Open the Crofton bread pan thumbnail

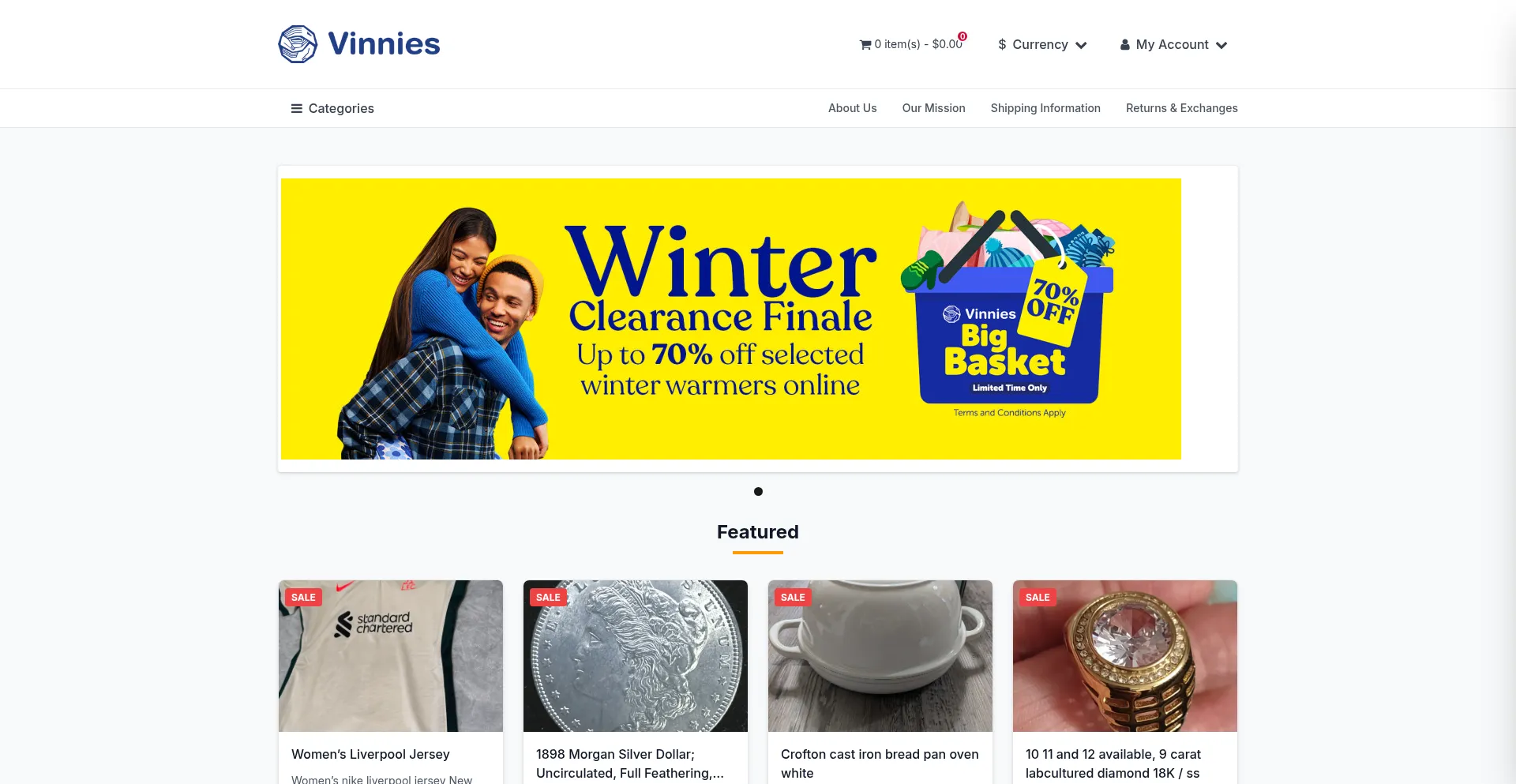pos(880,656)
